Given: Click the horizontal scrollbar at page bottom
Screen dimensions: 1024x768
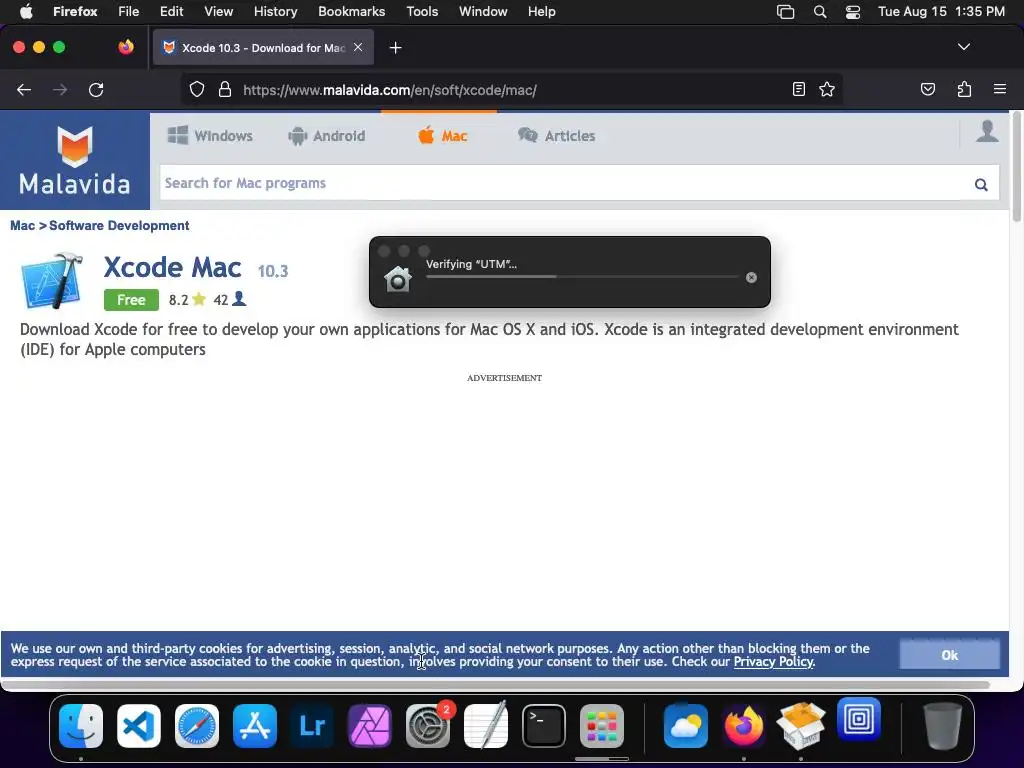Looking at the screenshot, I should coord(496,684).
